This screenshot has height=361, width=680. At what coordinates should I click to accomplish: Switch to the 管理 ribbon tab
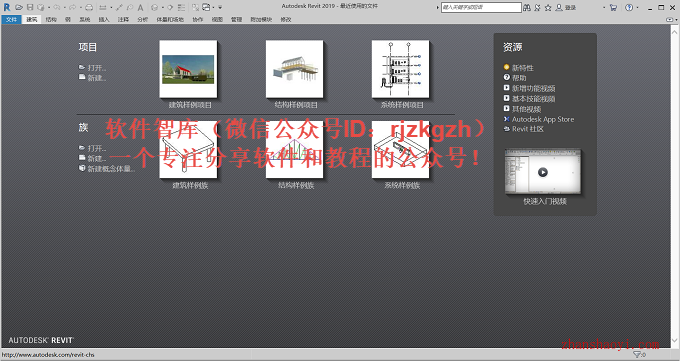236,20
